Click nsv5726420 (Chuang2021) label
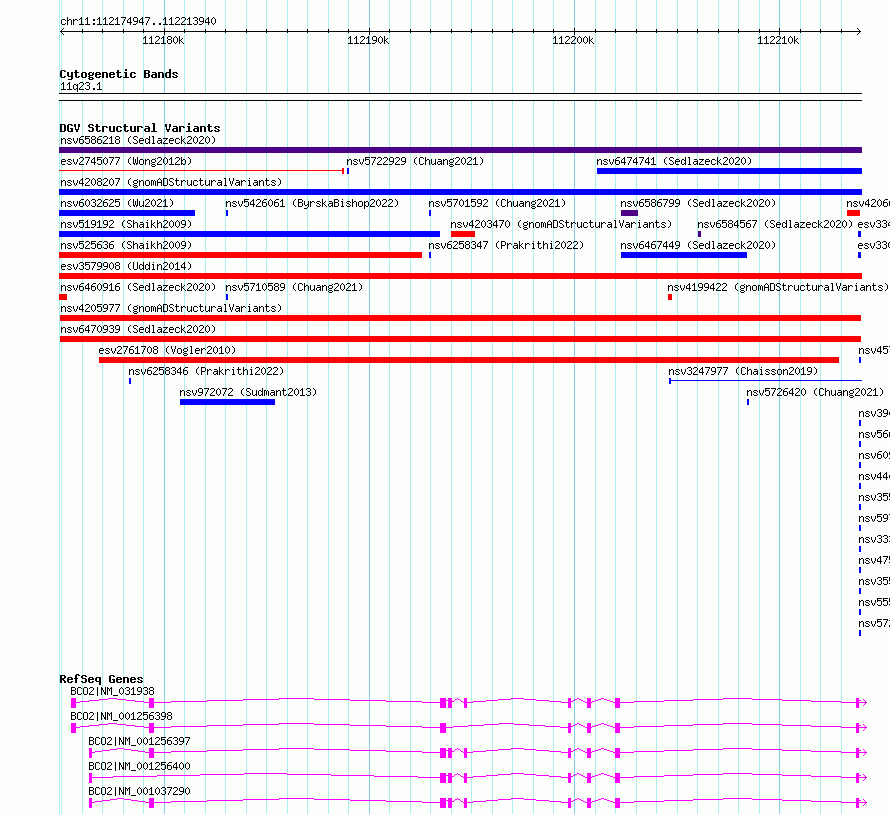Screen dimensions: 890x814 [815, 392]
